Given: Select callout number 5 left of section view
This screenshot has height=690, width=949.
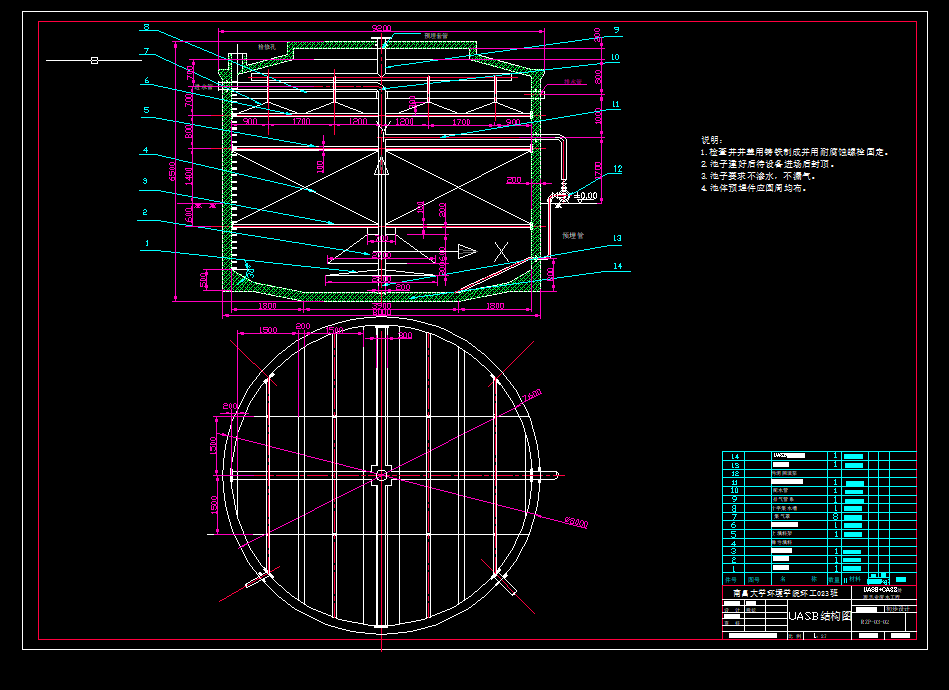Looking at the screenshot, I should pos(146,110).
